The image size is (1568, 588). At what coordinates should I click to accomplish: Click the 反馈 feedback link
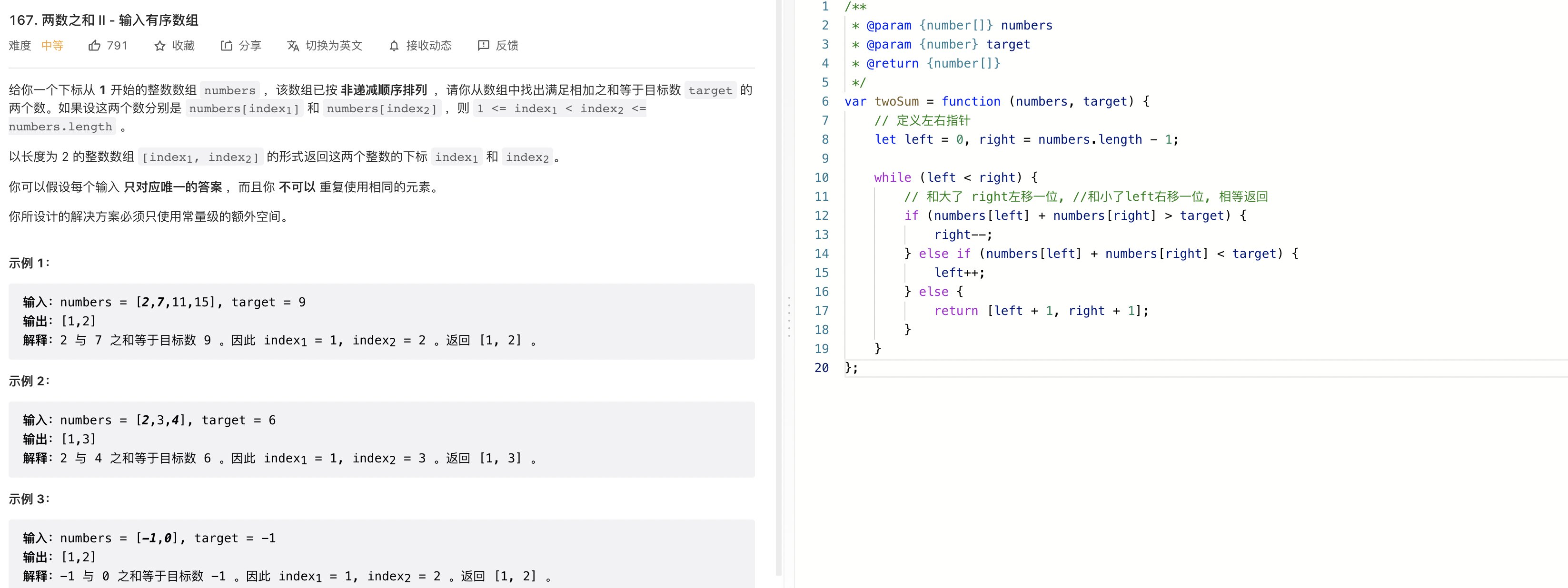pyautogui.click(x=498, y=46)
